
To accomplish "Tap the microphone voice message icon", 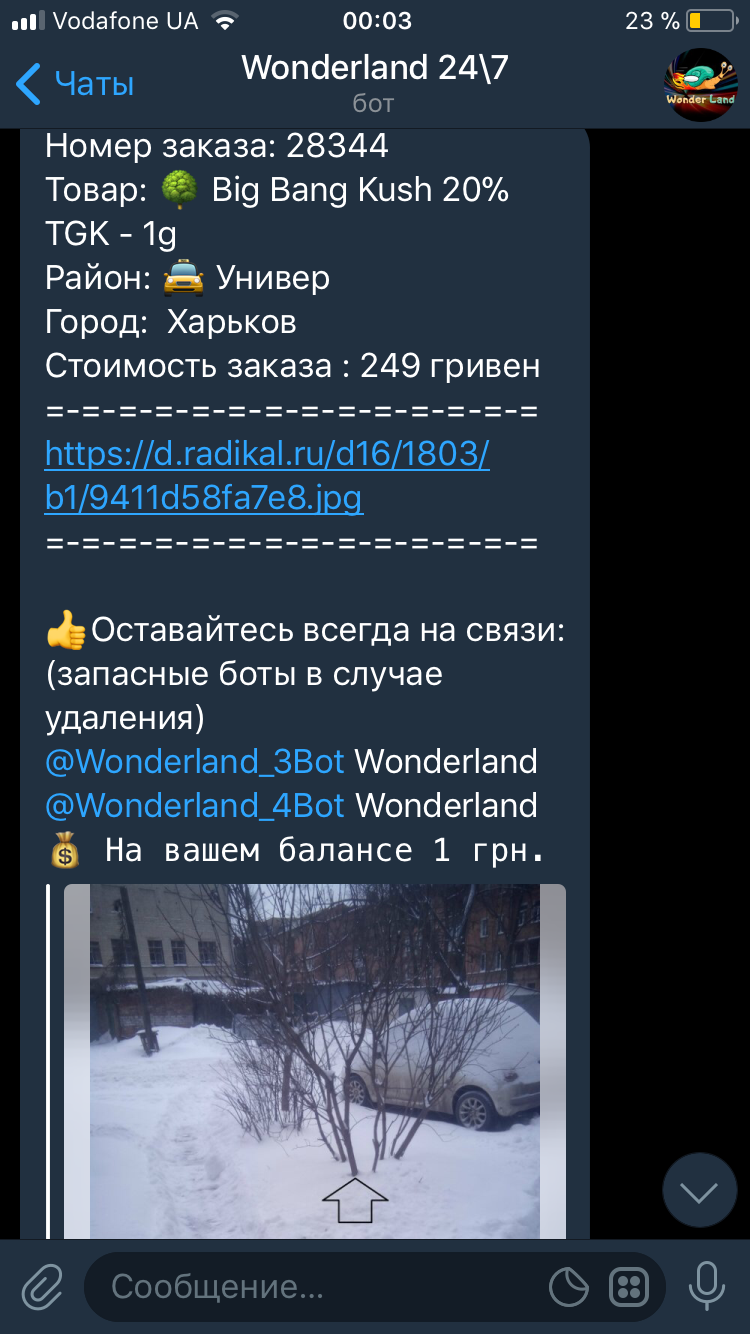I will (x=707, y=1286).
